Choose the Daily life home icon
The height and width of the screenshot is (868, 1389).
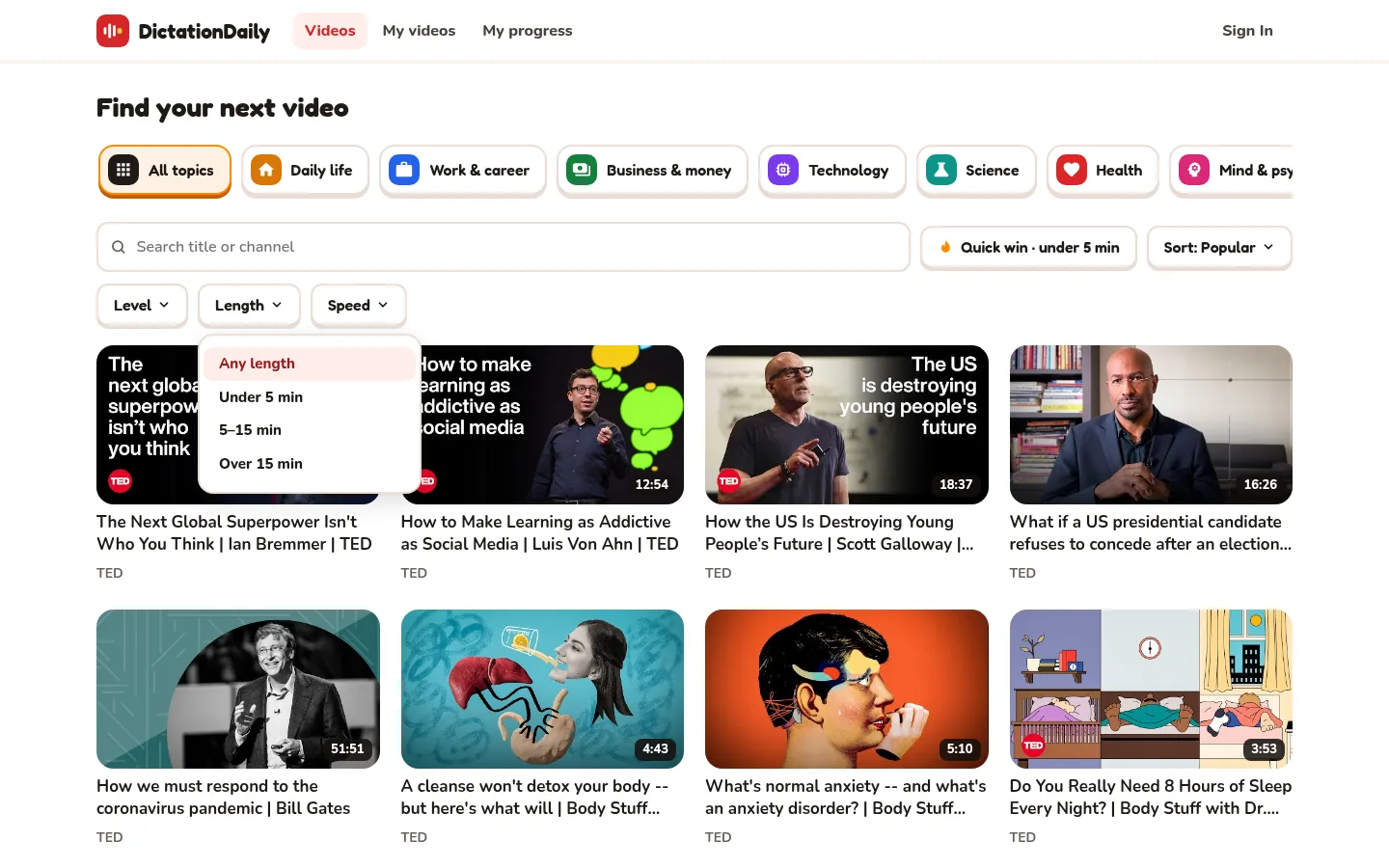pyautogui.click(x=266, y=171)
